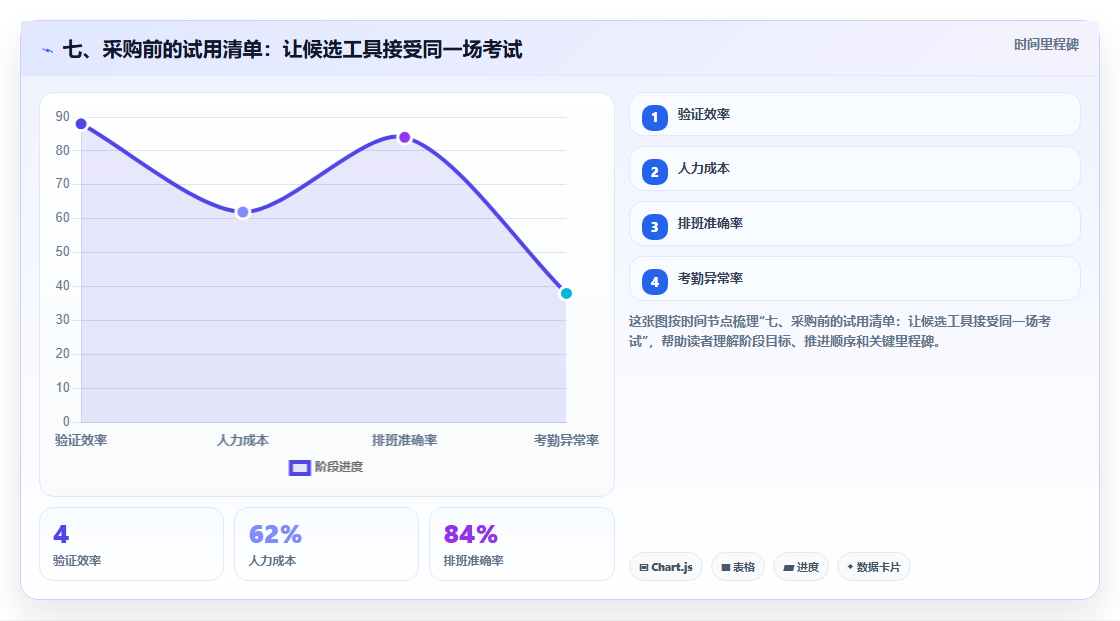Open the 考勤异常率 milestone row
Viewport: 1120px width, 621px height.
tap(854, 279)
